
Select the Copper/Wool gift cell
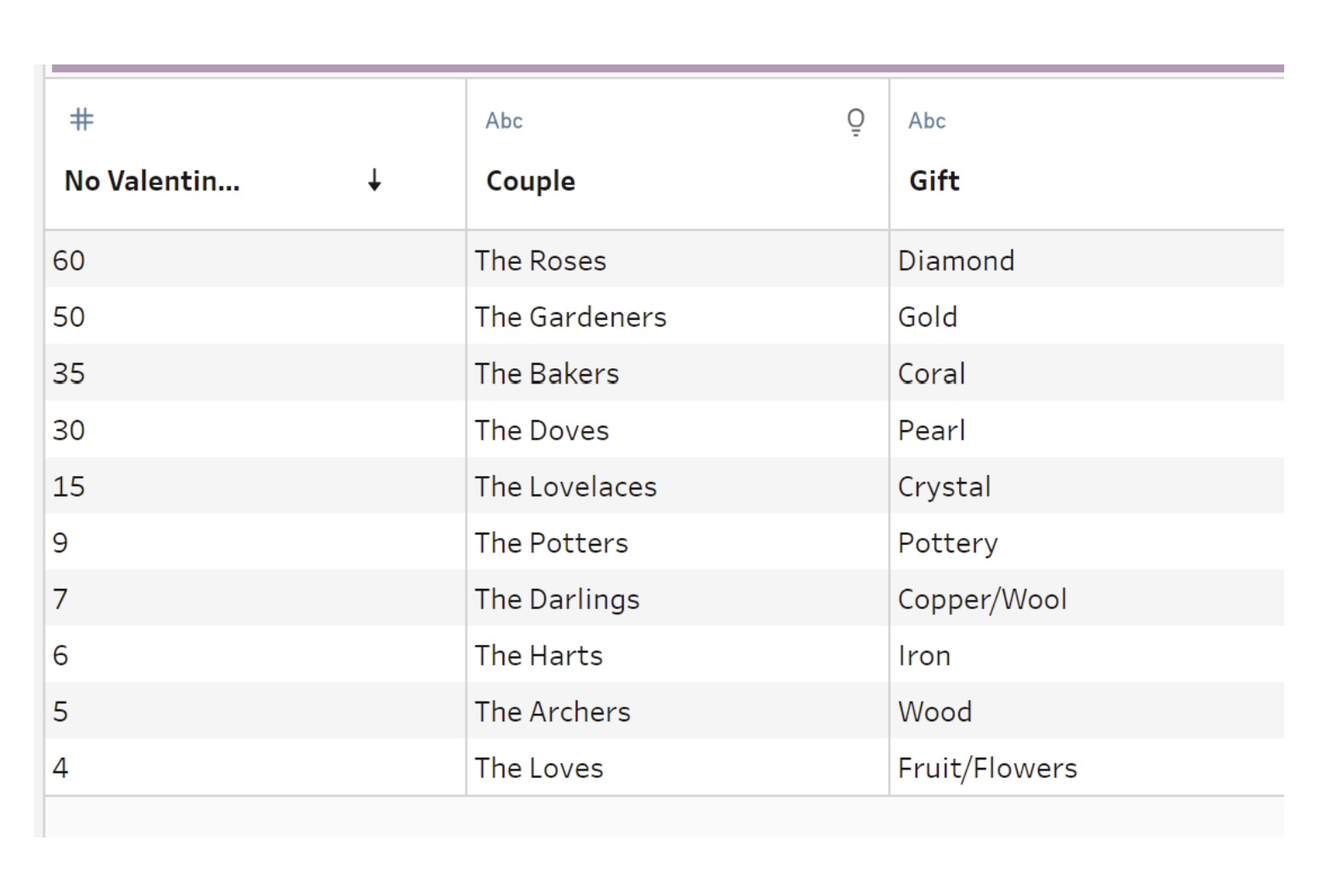click(x=982, y=599)
